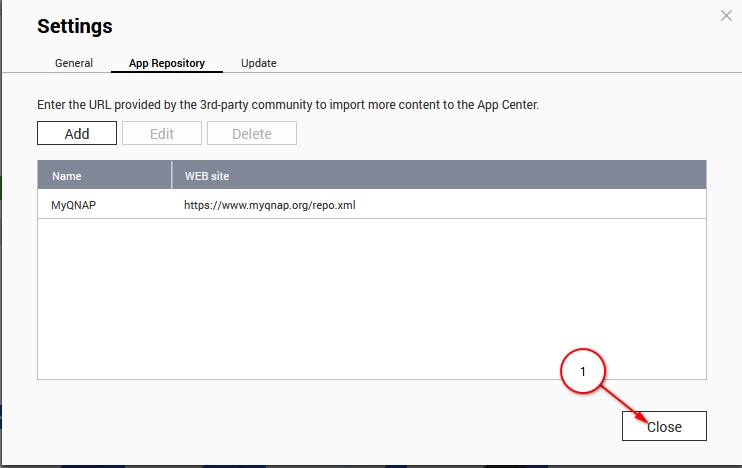Click divider between Name and WEB site headers

(171, 176)
